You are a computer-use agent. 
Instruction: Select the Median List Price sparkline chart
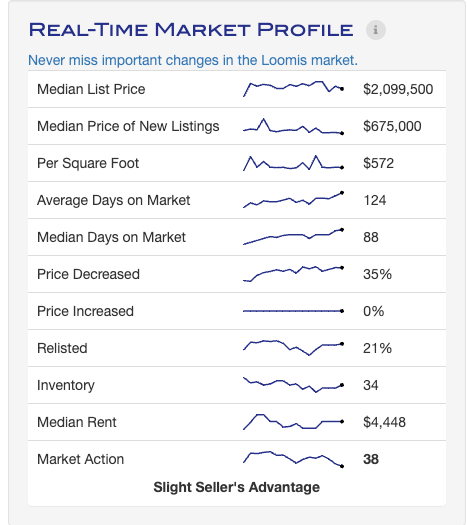[293, 89]
